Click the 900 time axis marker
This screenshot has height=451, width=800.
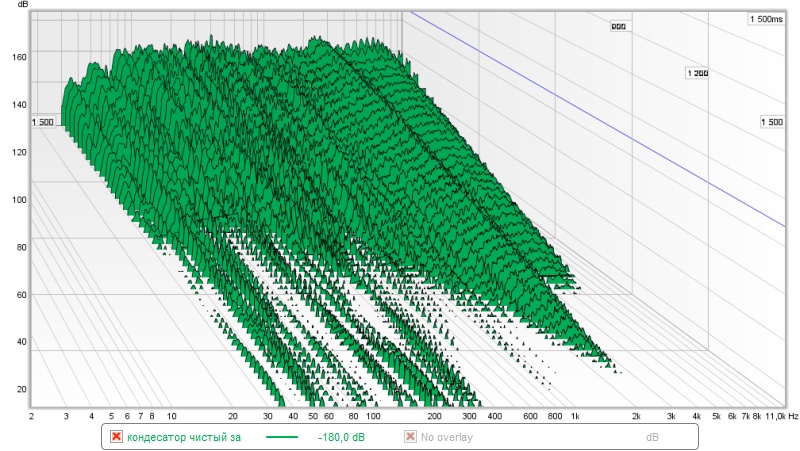618,27
